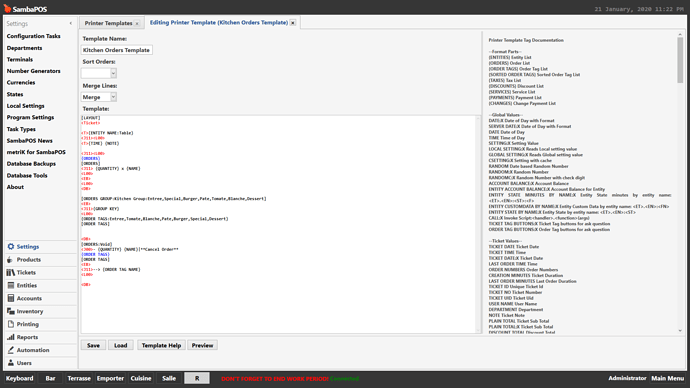Switch to the Terrasse department
This screenshot has width=690, height=388.
point(79,378)
